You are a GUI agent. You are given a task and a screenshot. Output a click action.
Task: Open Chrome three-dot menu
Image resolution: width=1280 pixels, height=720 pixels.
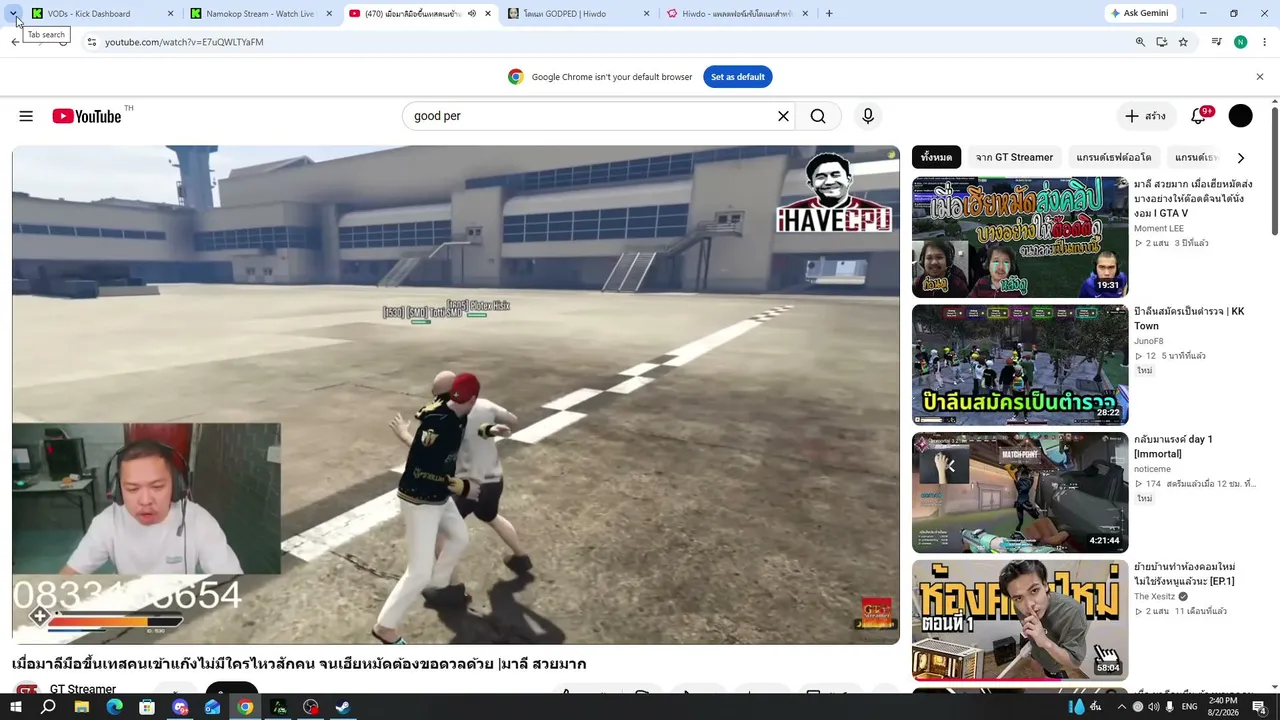click(1265, 42)
